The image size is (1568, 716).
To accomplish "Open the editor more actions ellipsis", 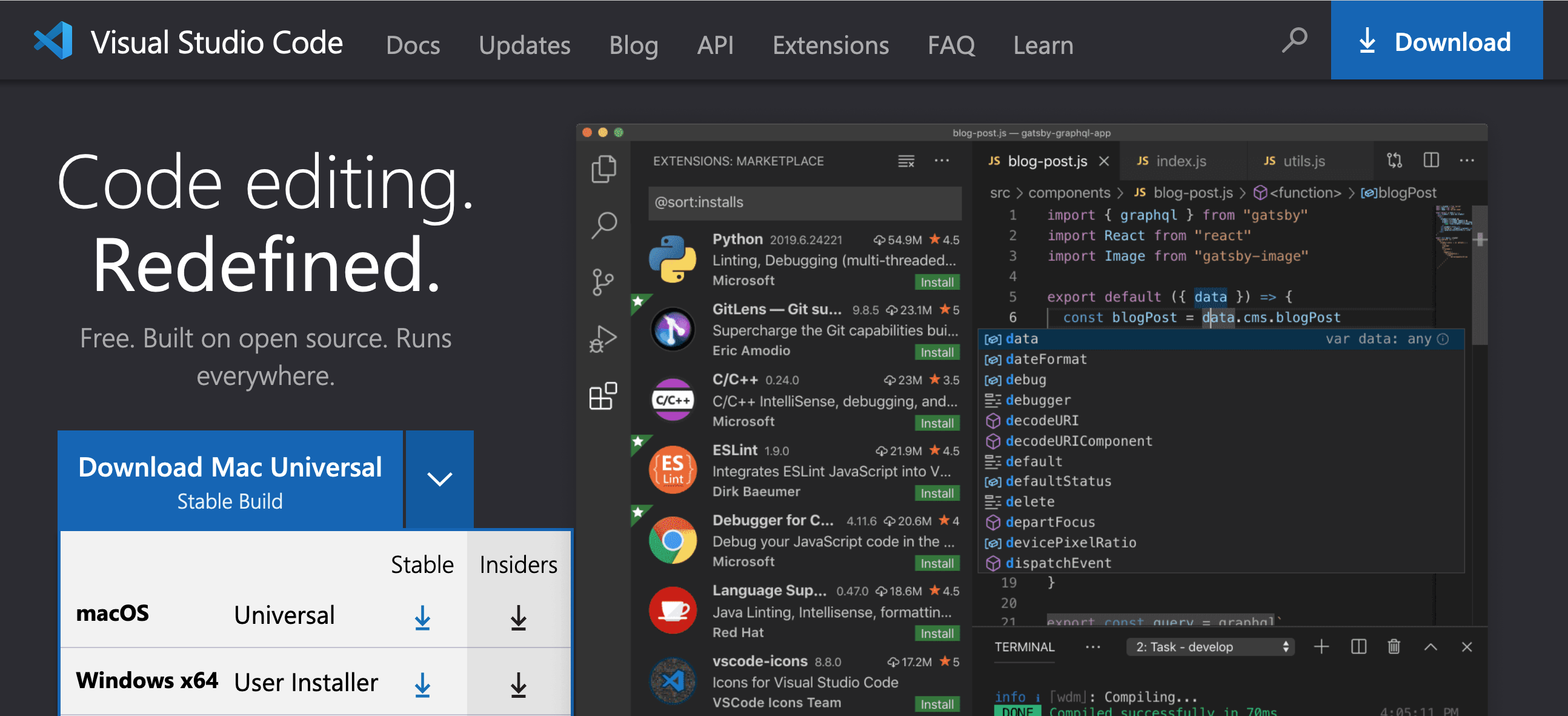I will click(x=1467, y=160).
